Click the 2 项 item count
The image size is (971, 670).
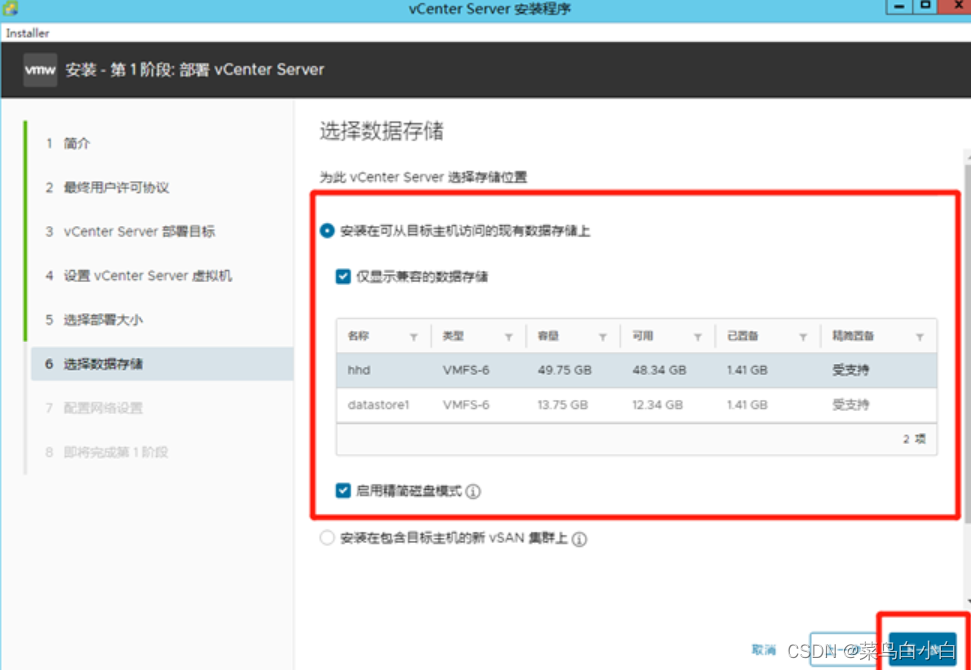pos(914,439)
